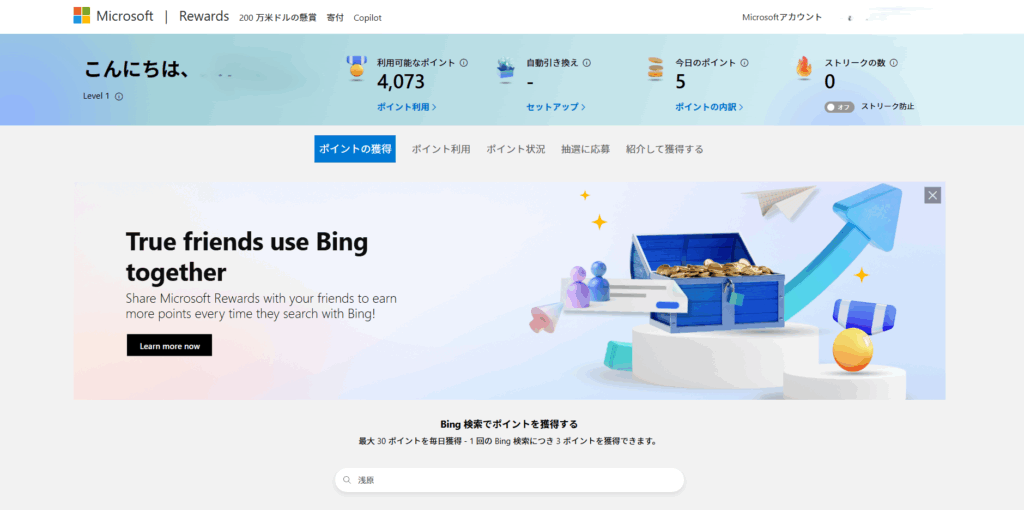1024x510 pixels.
Task: Click the info icon beside 今日のポイント
Action: 745,63
